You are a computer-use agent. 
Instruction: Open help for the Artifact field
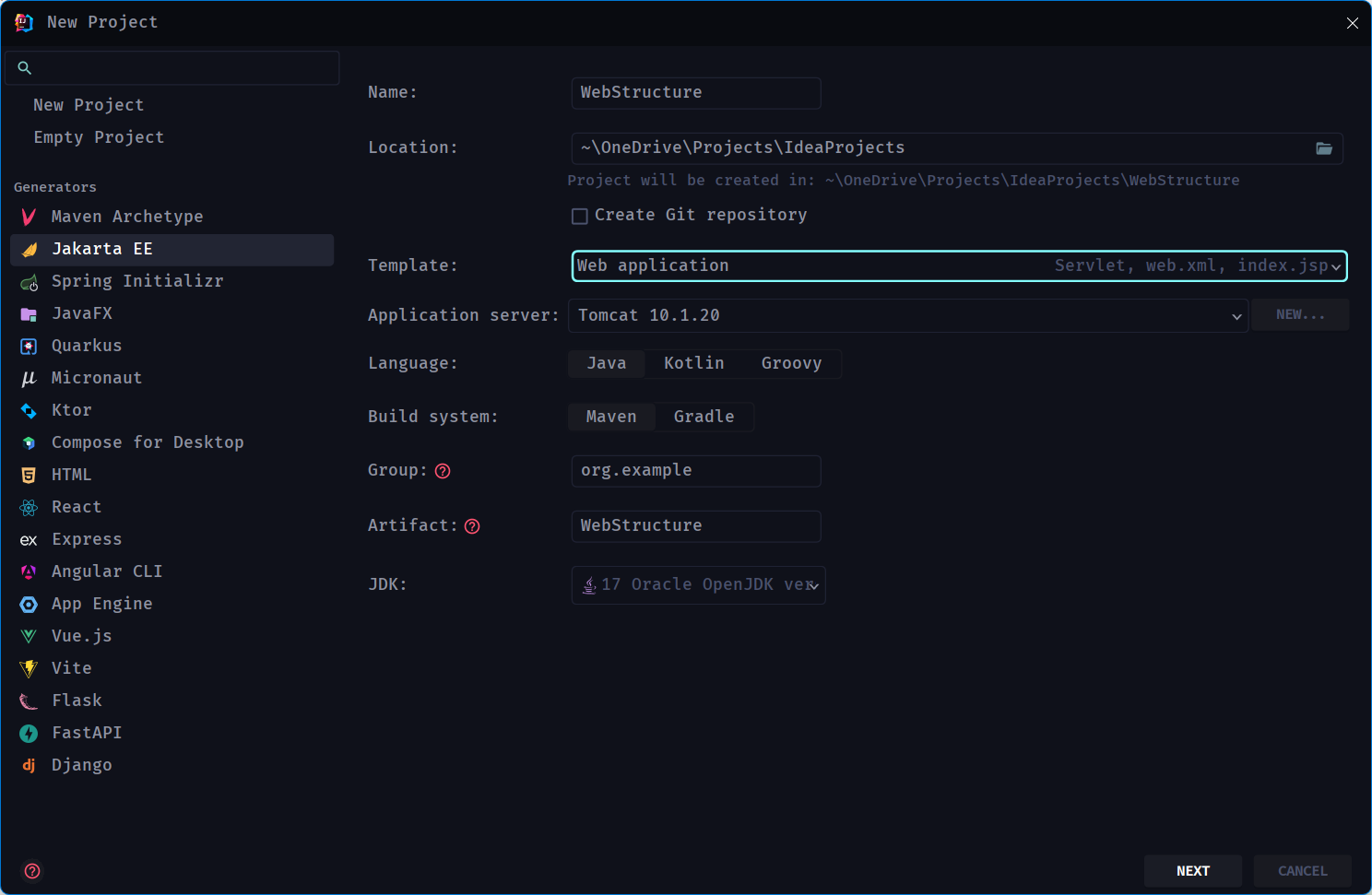tap(472, 526)
